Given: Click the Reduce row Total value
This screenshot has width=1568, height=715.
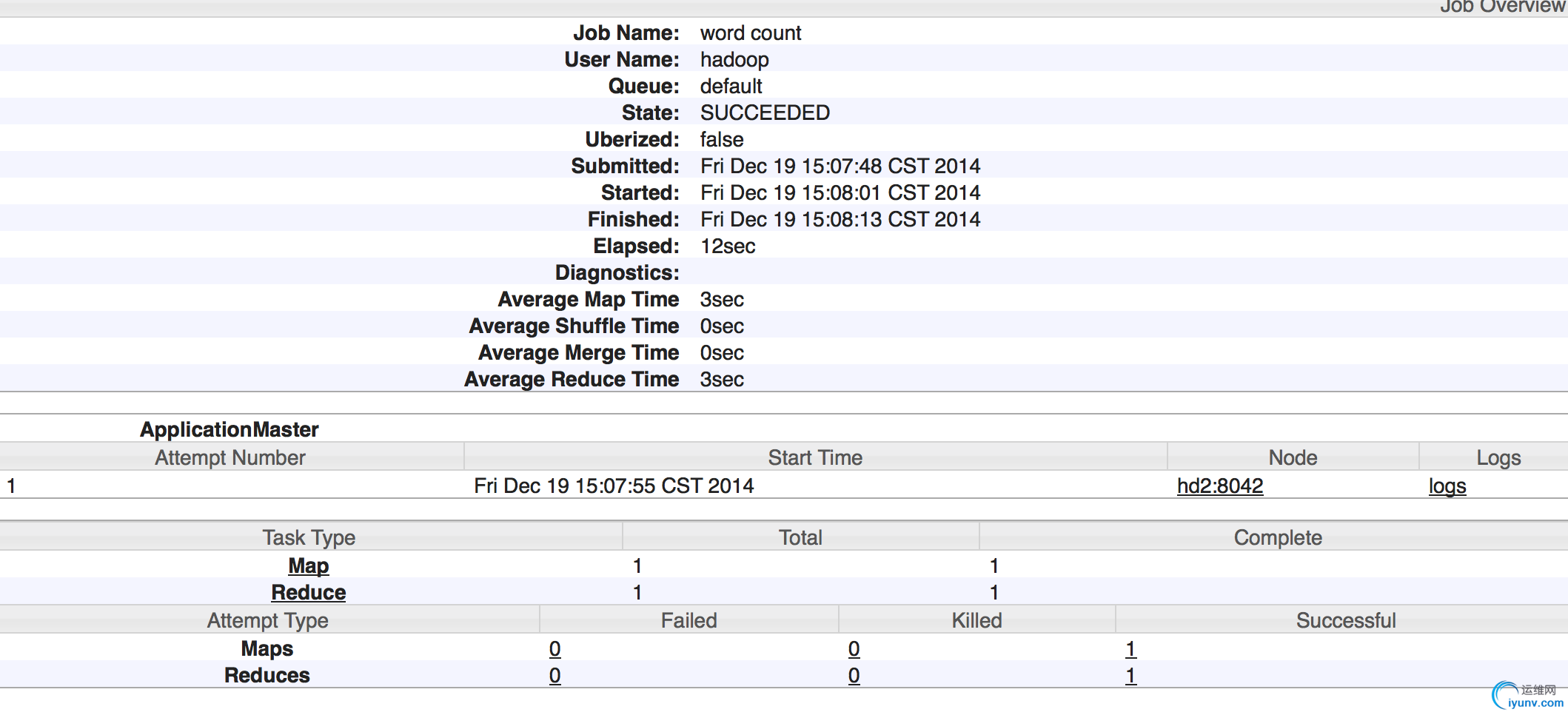Looking at the screenshot, I should pos(637,593).
